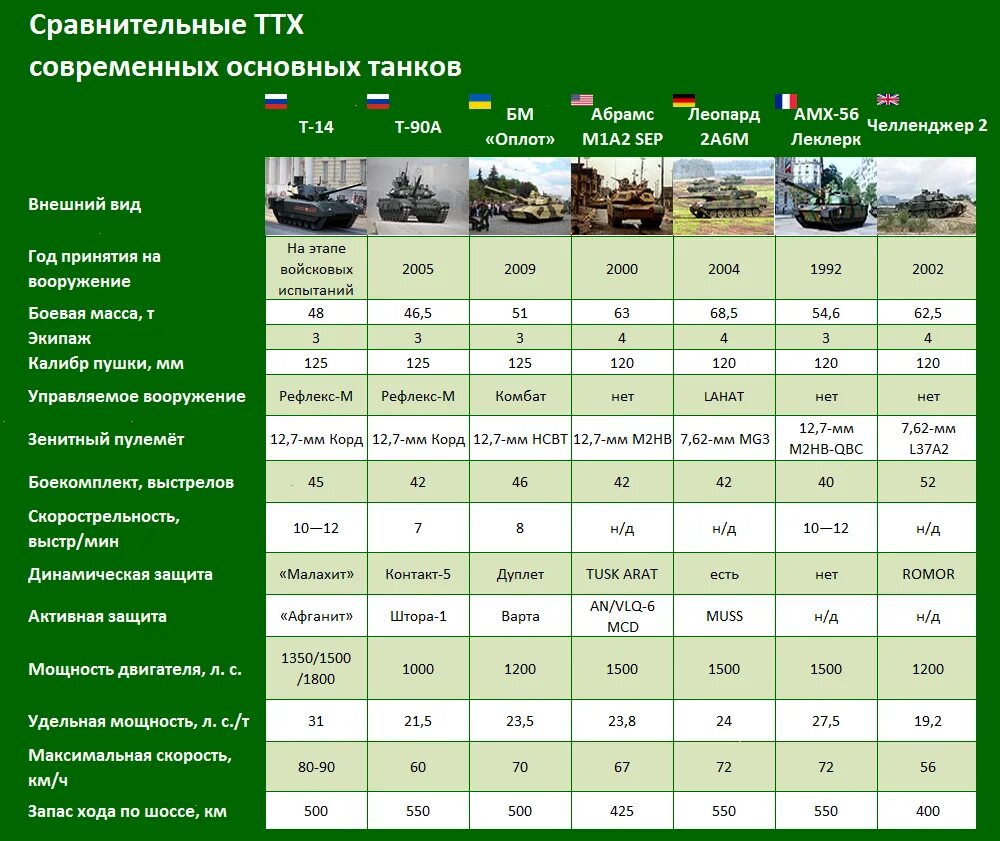Viewport: 1000px width, 841px height.
Task: Click the active protection cell '«Афганит»'
Action: coord(316,616)
